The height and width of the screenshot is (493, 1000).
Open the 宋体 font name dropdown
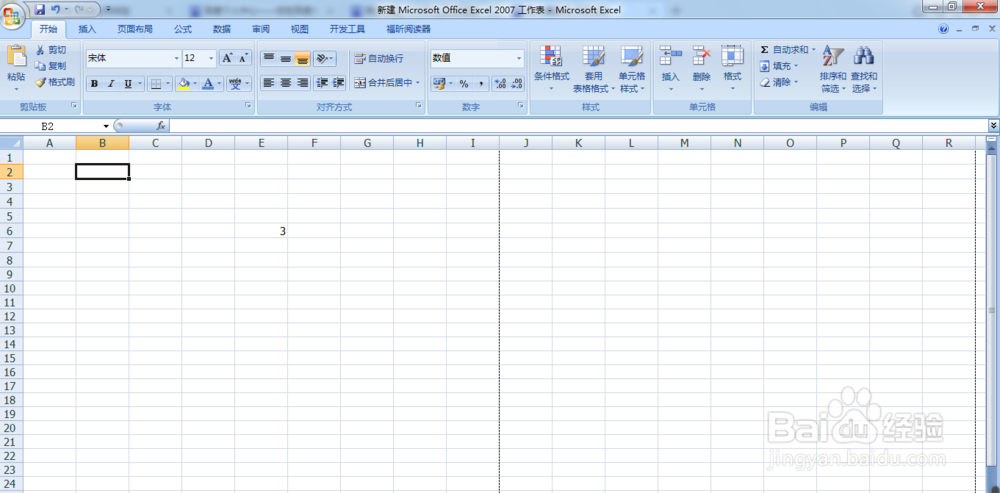pos(177,58)
